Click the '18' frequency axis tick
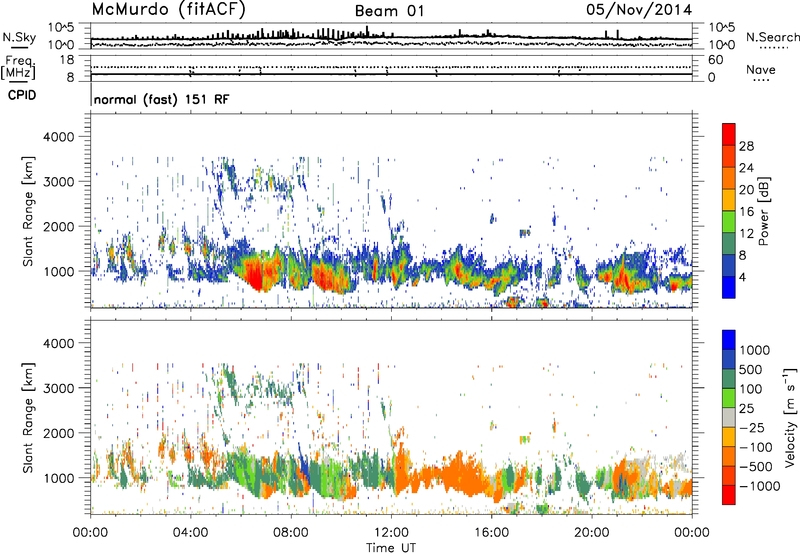Image resolution: width=800 pixels, height=554 pixels. click(x=67, y=60)
